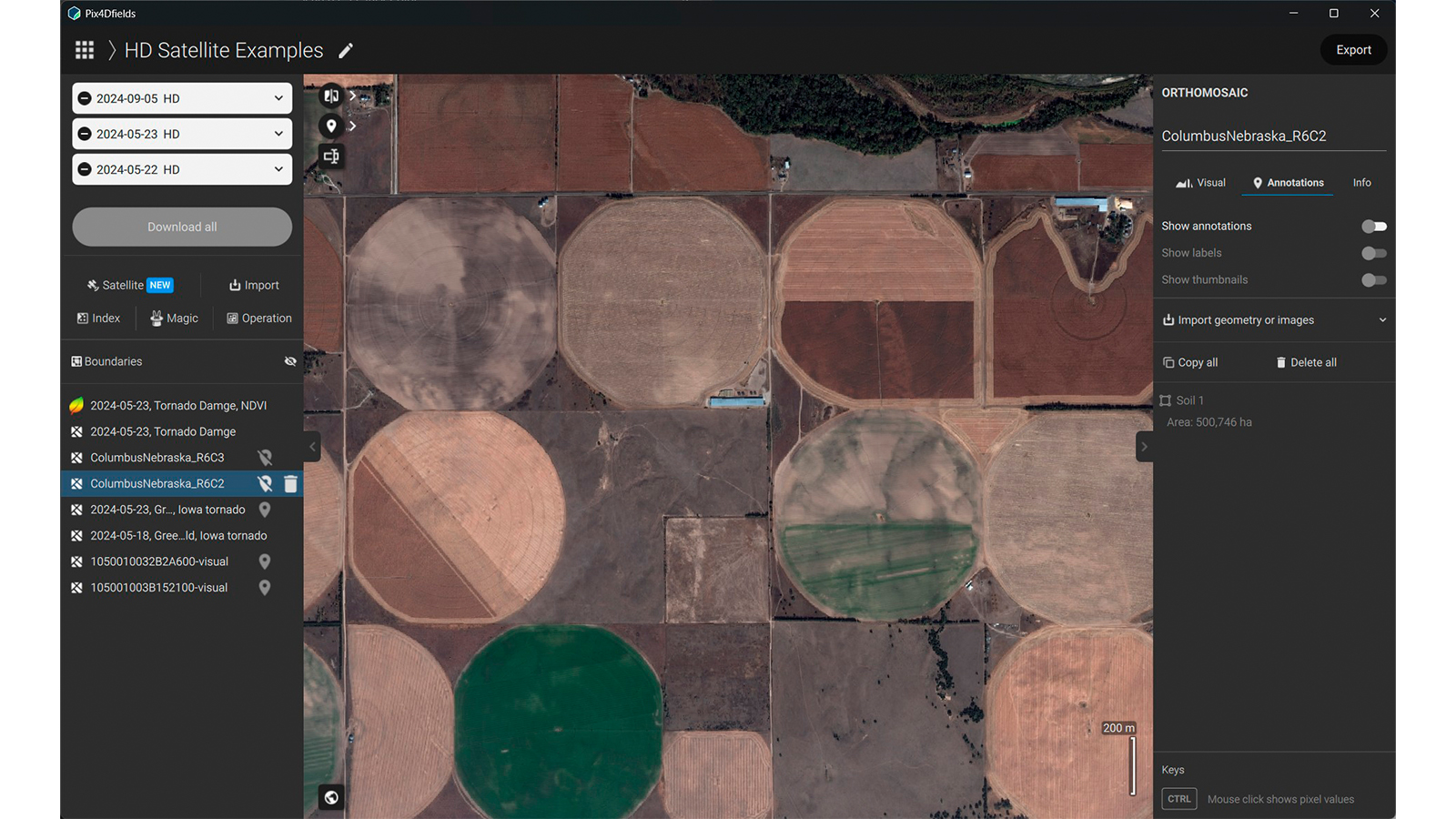Click Delete all annotations
The height and width of the screenshot is (819, 1456).
(1306, 362)
